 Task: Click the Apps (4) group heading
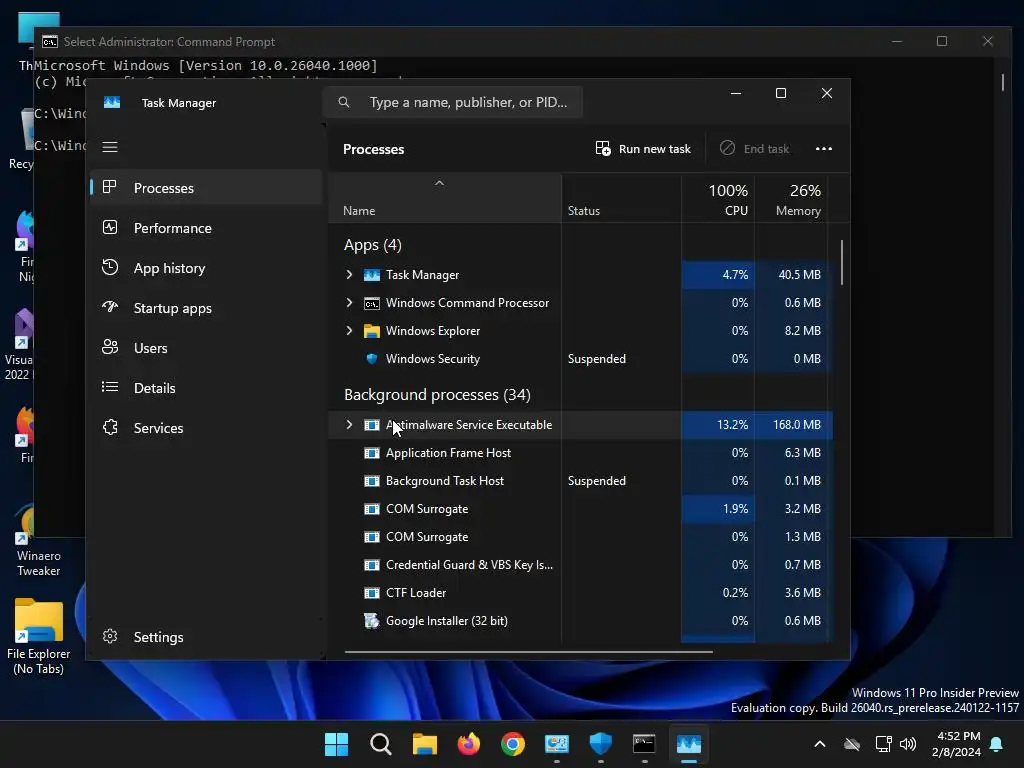[372, 245]
